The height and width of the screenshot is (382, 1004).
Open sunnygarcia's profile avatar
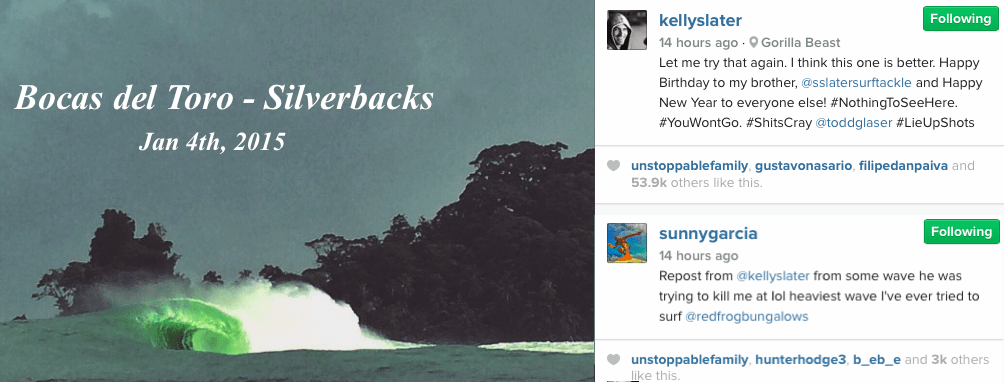(x=627, y=243)
